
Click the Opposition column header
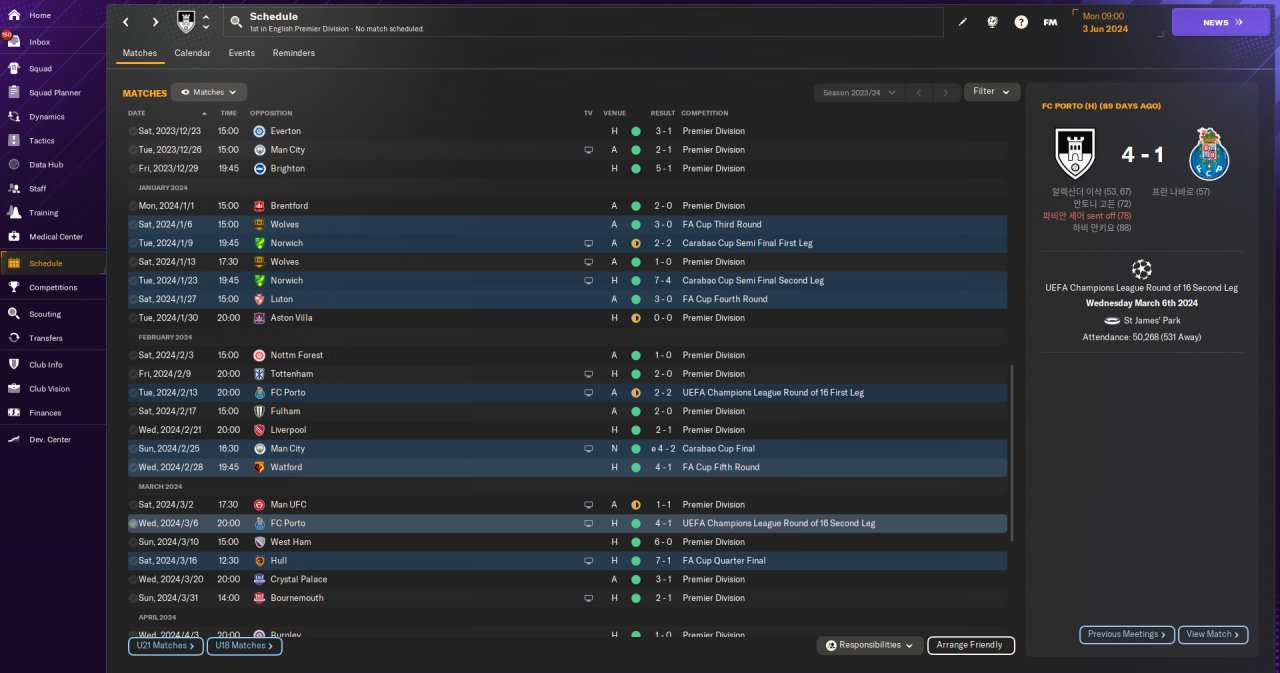[x=271, y=113]
